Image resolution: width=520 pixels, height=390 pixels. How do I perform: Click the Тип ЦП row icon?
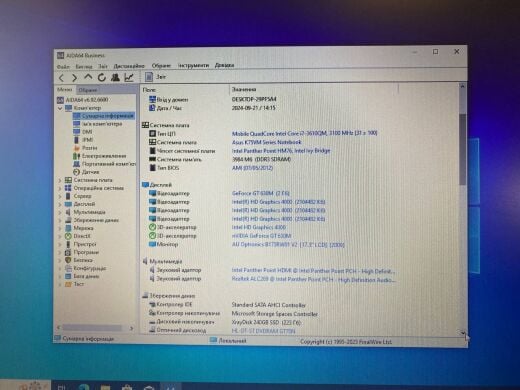tap(152, 134)
